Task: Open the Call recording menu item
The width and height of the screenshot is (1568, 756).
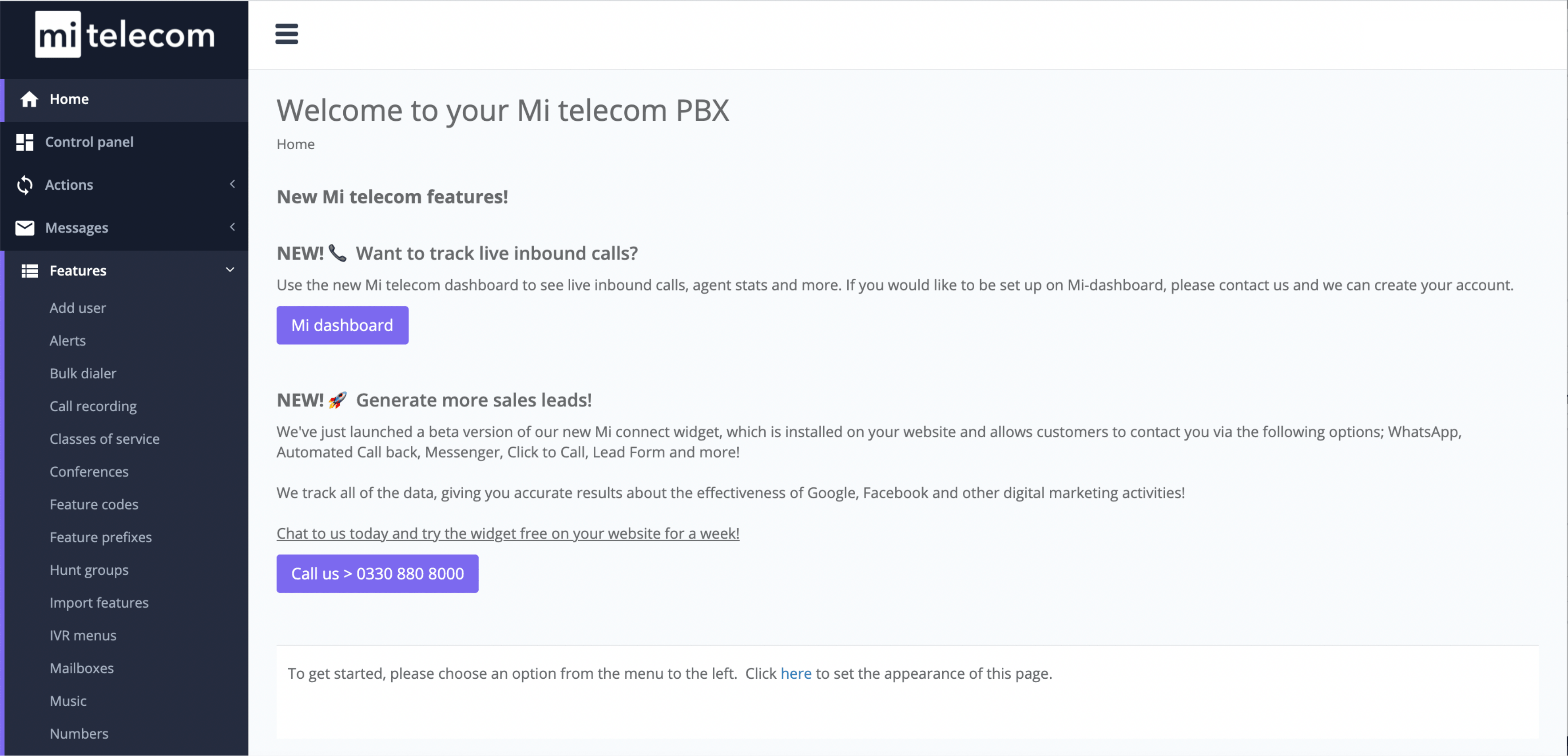Action: [x=93, y=406]
